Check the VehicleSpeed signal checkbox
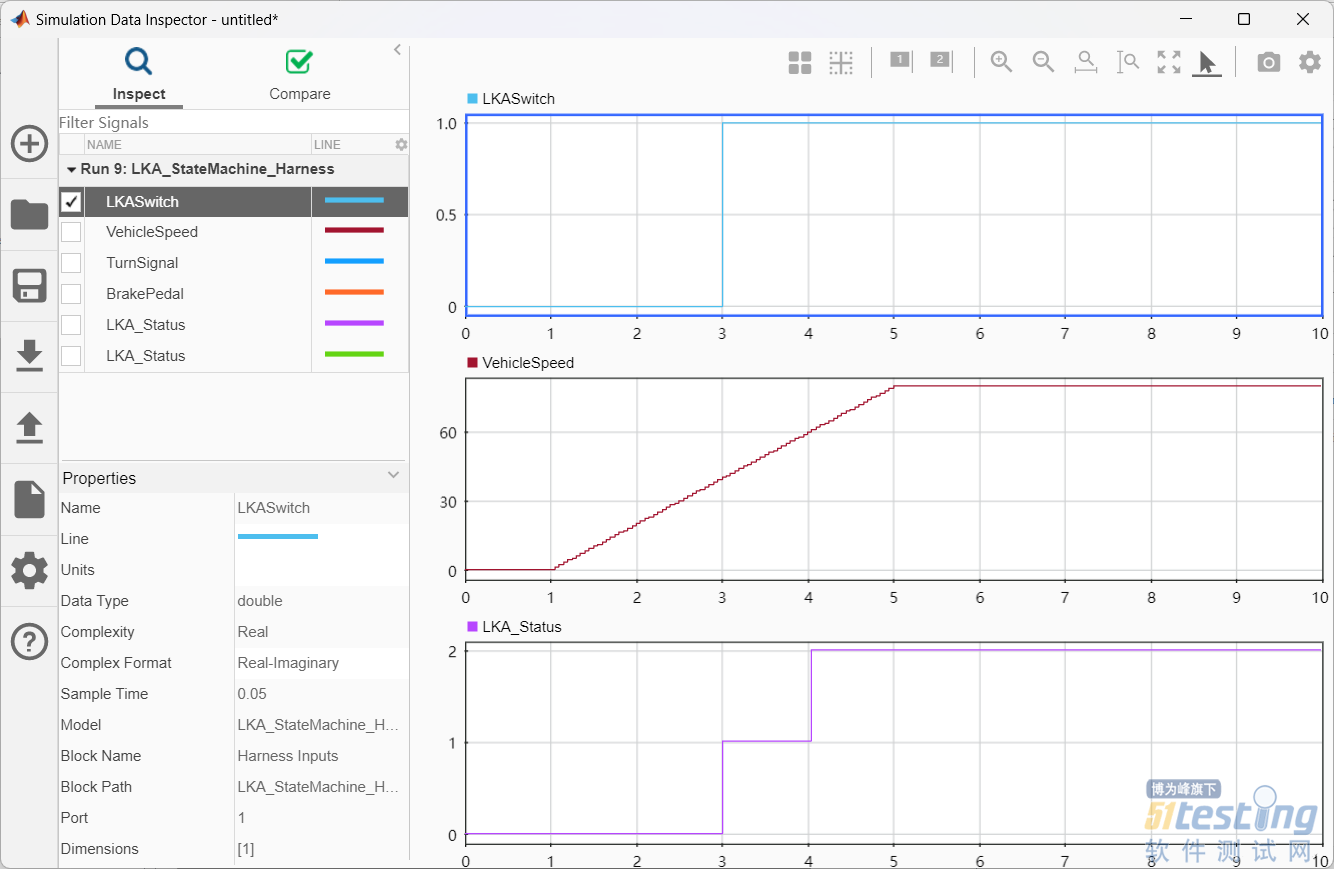1334x869 pixels. coord(71,232)
